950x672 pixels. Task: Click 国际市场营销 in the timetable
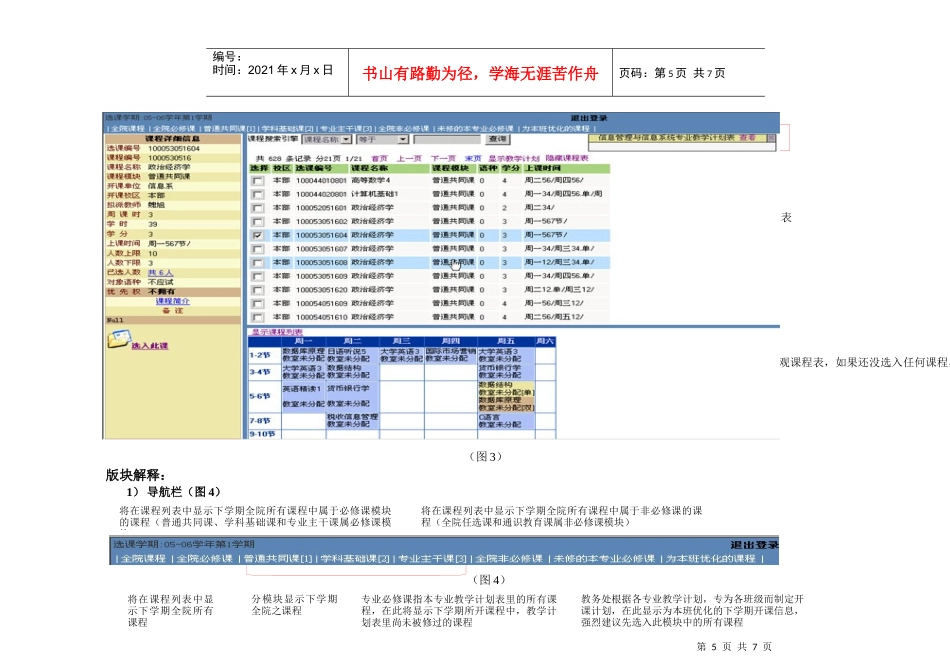point(450,351)
